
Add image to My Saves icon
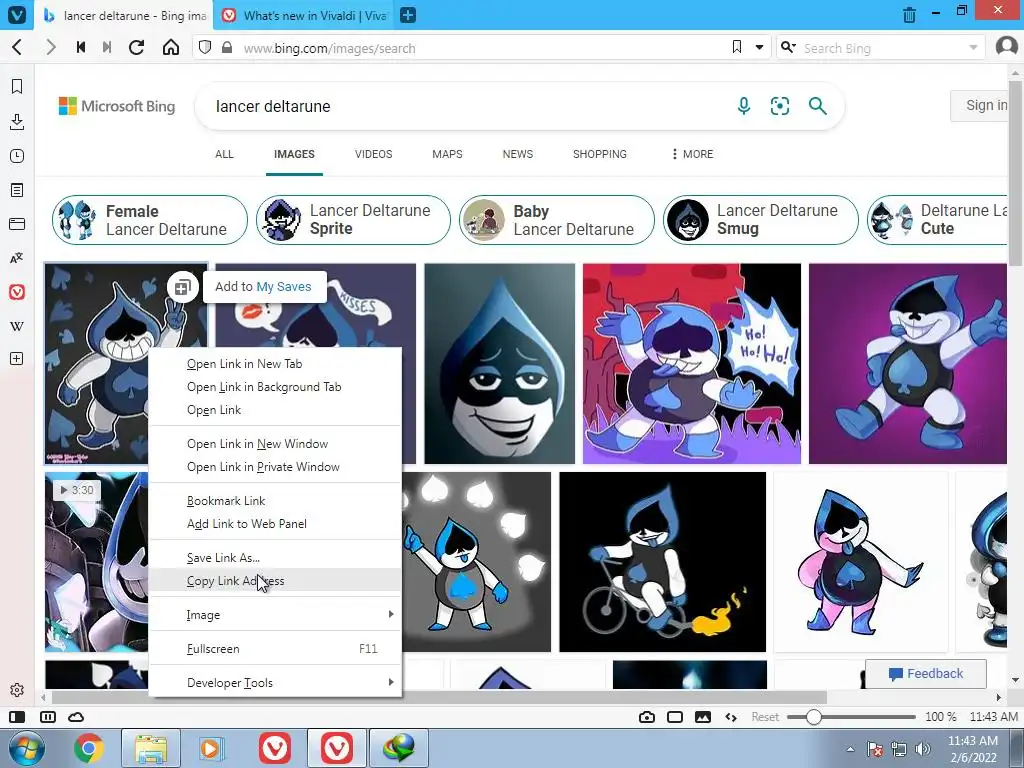182,287
